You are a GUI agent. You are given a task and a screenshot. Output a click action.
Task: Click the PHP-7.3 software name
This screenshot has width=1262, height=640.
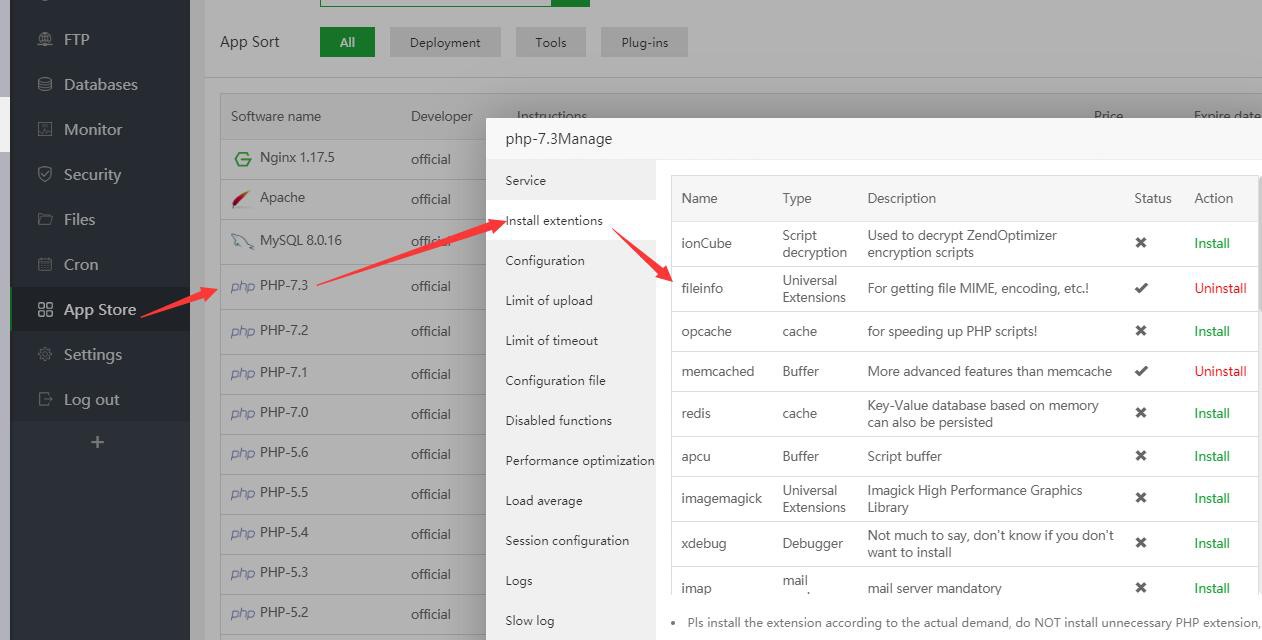pos(284,285)
